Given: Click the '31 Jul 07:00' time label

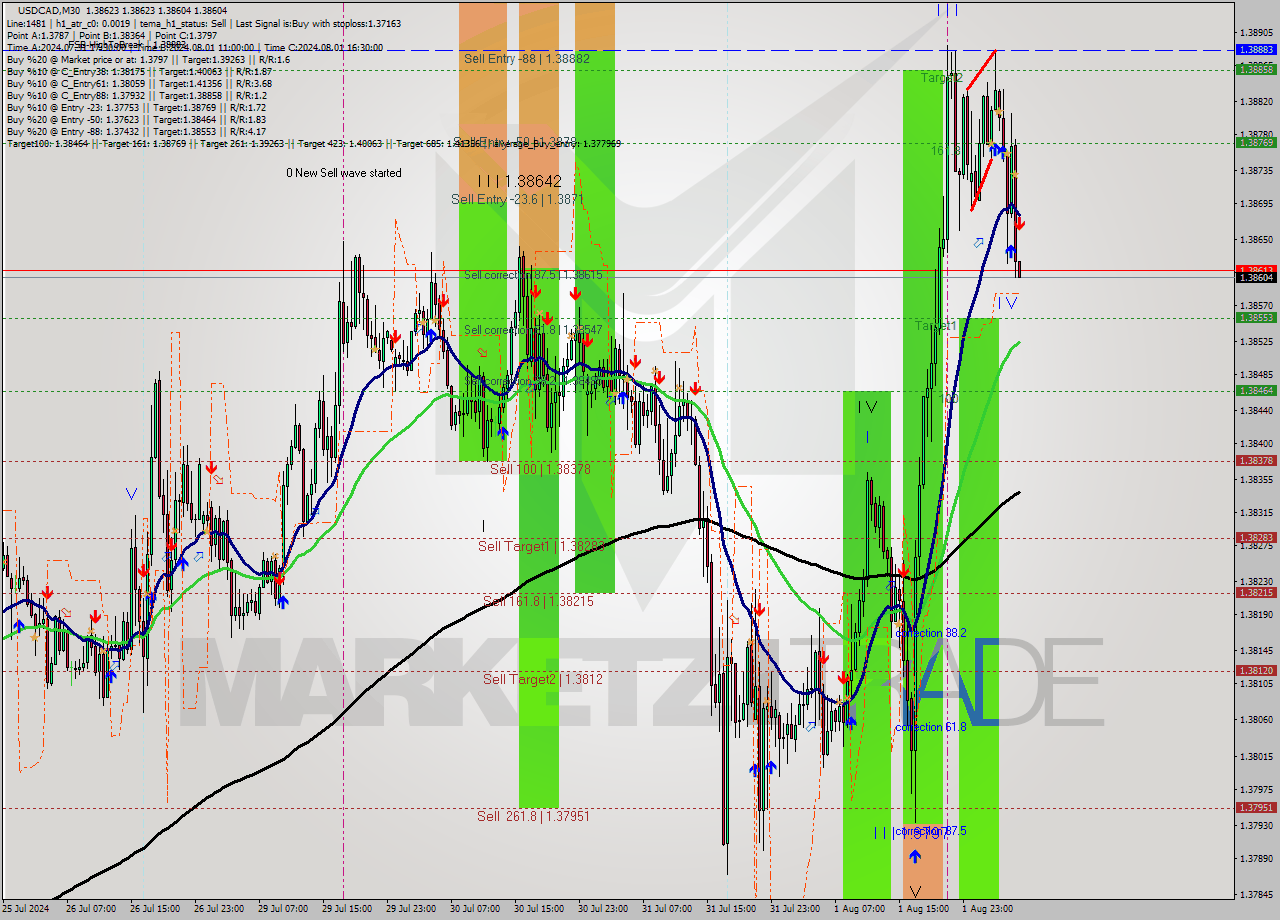Looking at the screenshot, I should click(667, 909).
